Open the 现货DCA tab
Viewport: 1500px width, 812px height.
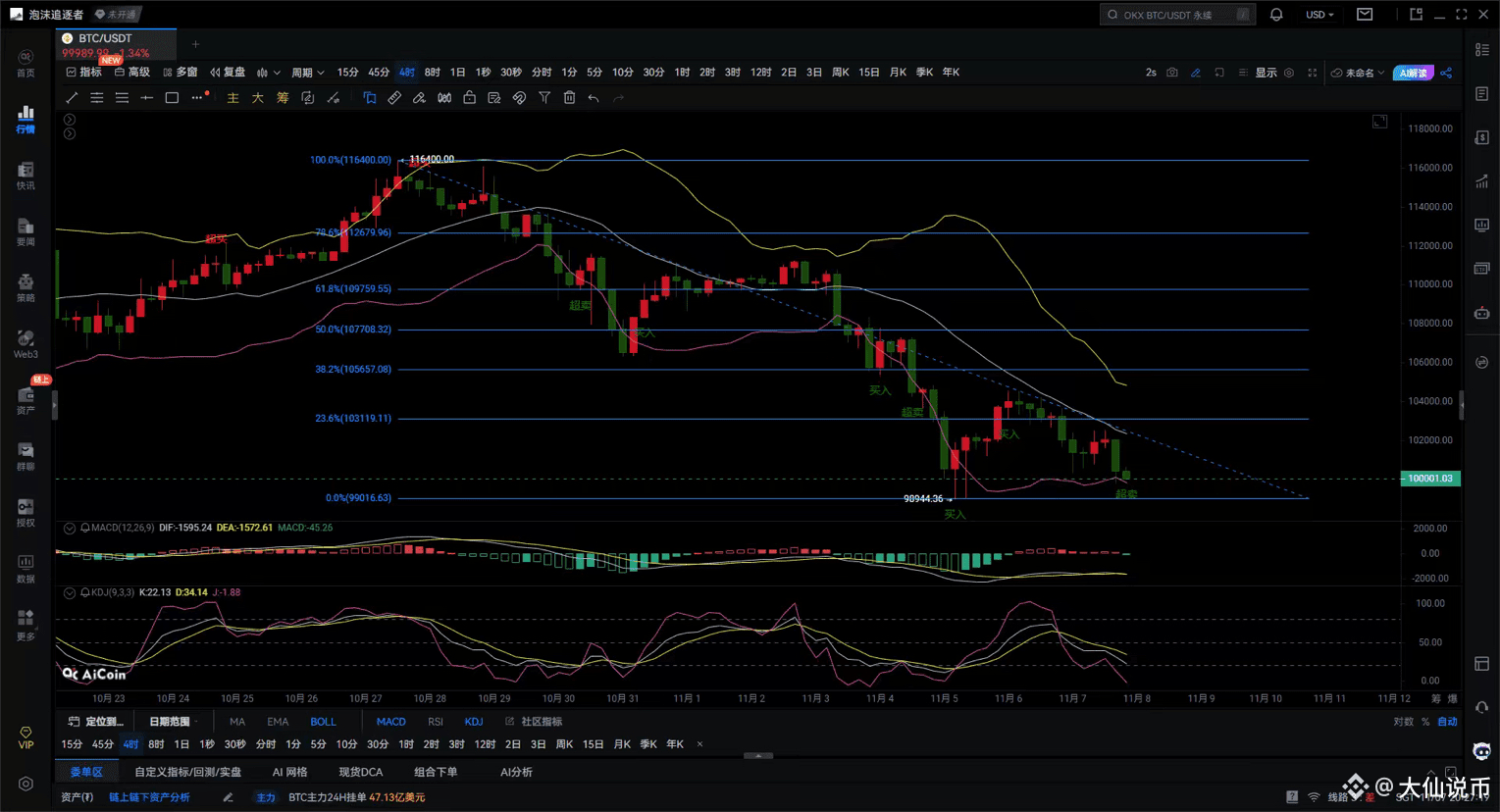[360, 772]
